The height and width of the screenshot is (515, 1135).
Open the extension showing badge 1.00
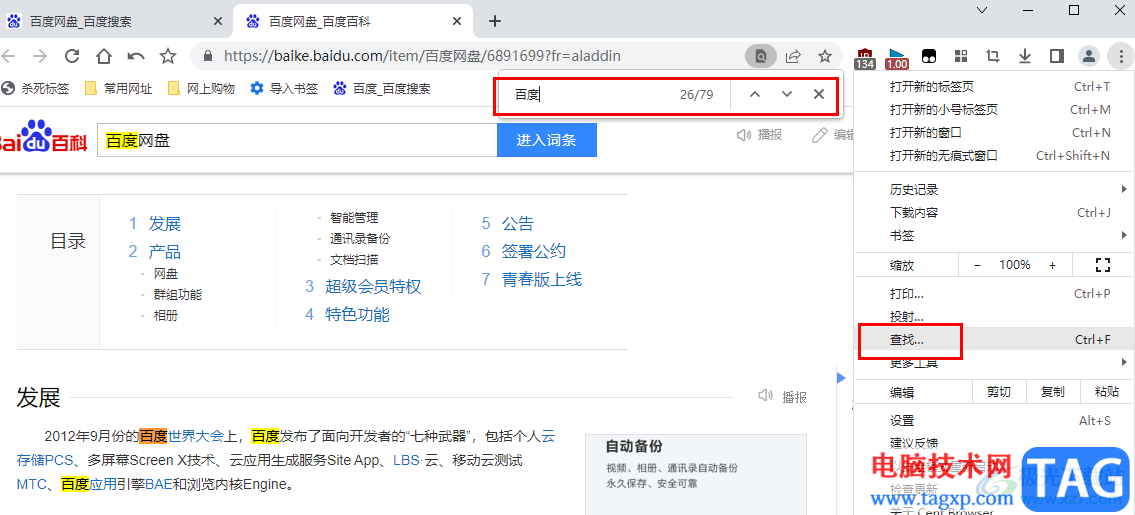(897, 58)
